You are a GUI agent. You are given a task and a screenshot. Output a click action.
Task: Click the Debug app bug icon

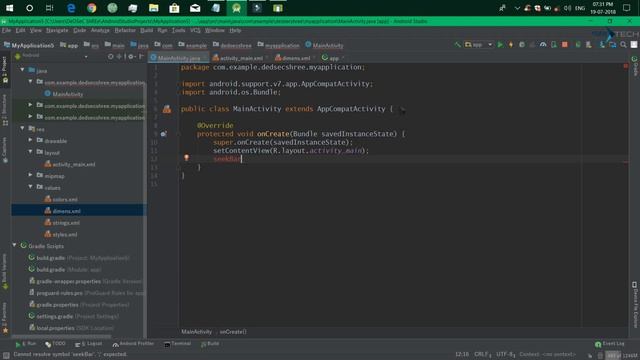click(522, 45)
